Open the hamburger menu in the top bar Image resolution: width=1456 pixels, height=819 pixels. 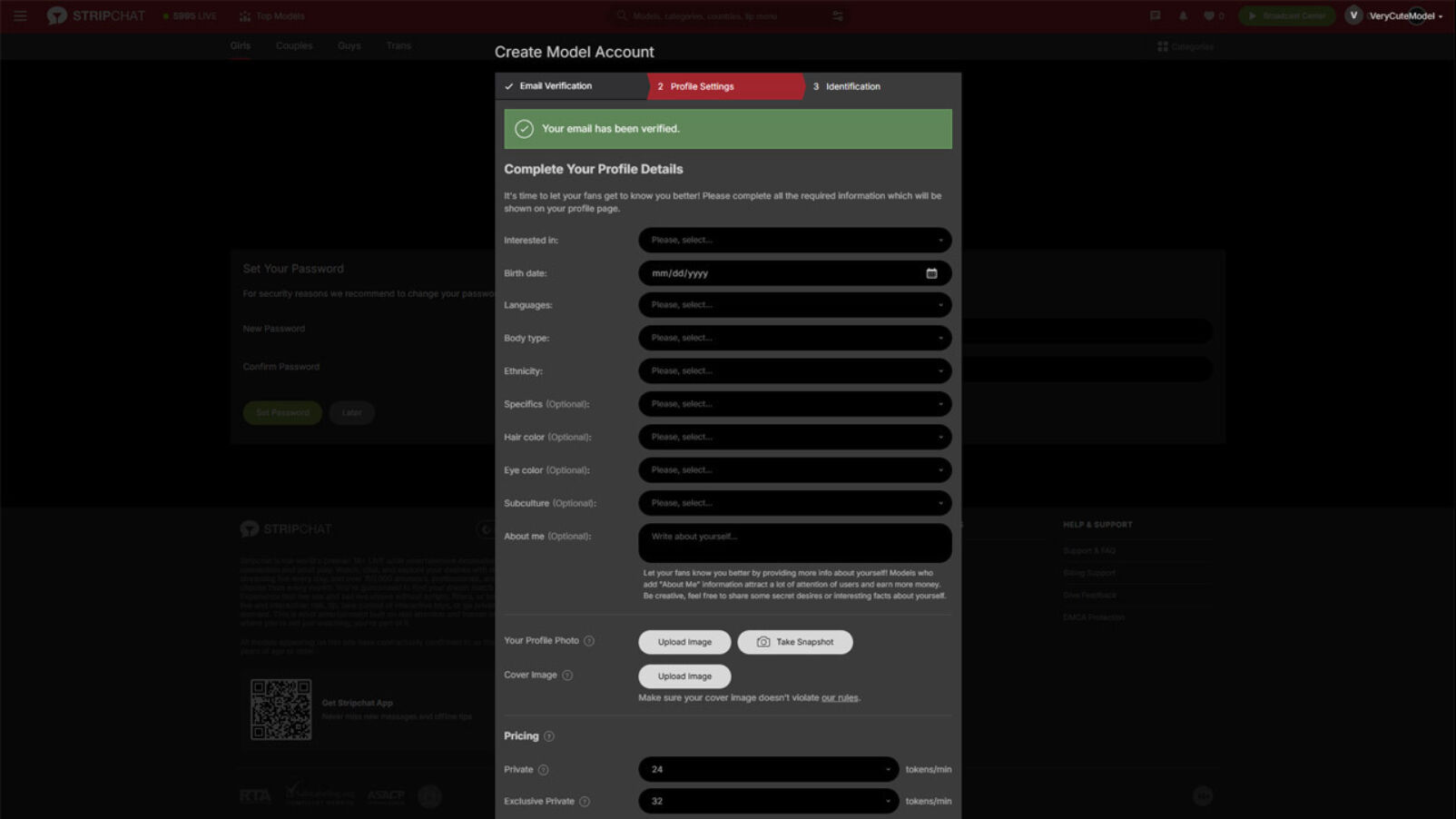[20, 15]
